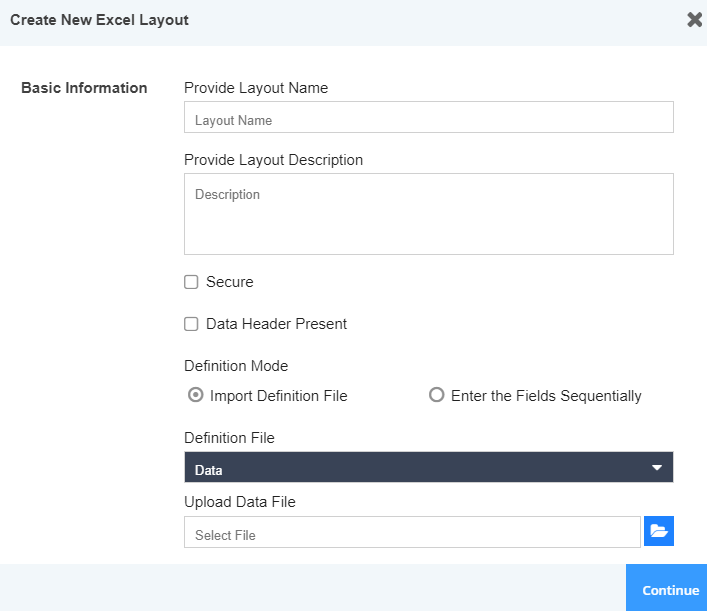Tick the Data Header Present checkbox
Image resolution: width=707 pixels, height=611 pixels.
[191, 324]
